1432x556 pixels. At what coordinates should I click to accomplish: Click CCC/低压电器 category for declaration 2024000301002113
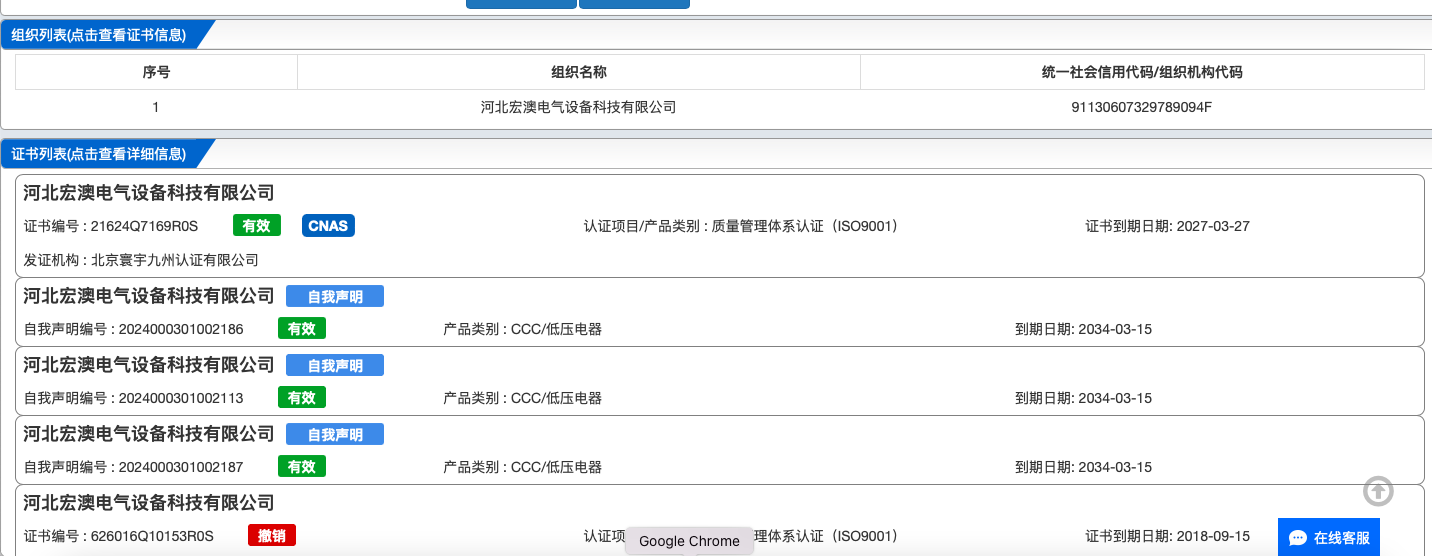[556, 398]
